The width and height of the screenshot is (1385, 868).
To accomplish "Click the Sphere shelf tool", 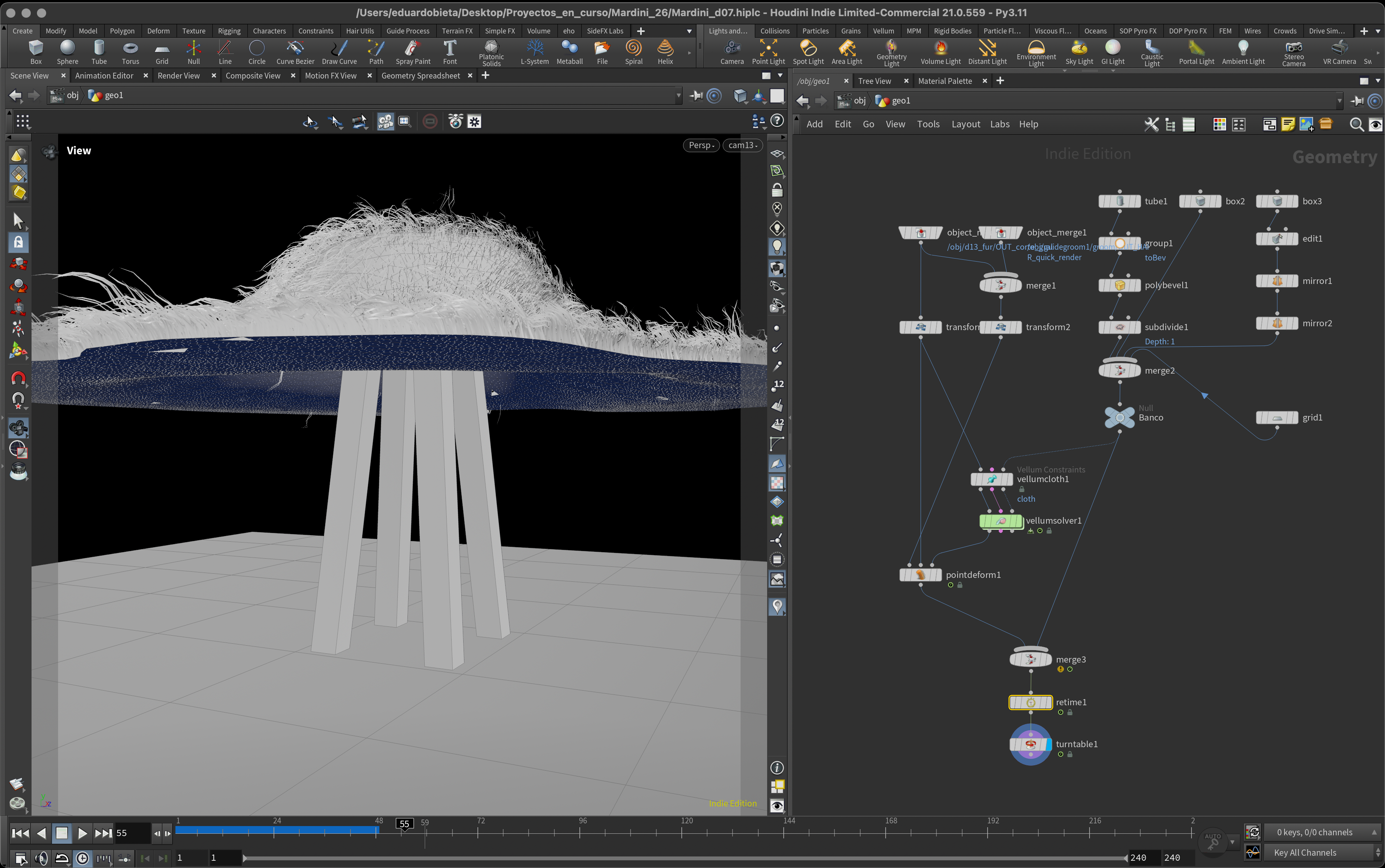I will pyautogui.click(x=67, y=51).
